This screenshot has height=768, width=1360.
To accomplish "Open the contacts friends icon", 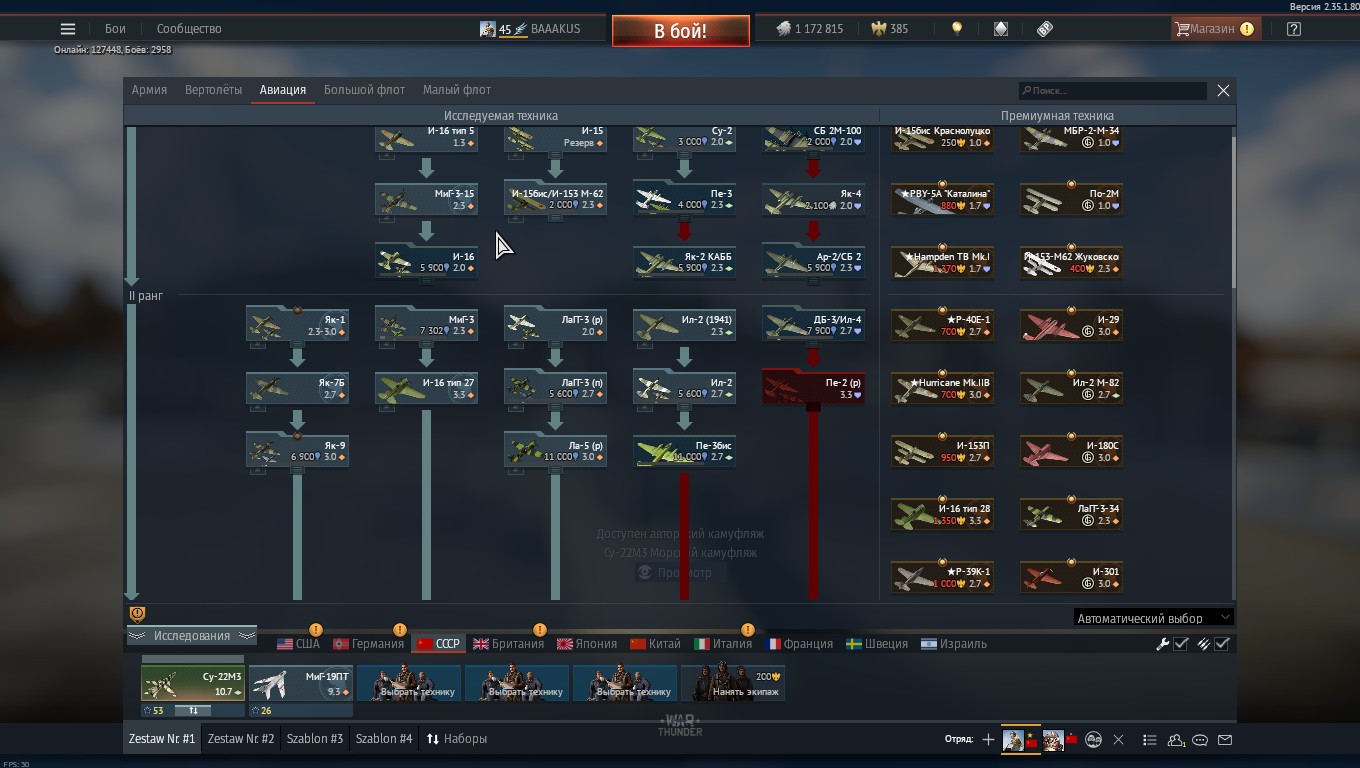I will [1176, 740].
